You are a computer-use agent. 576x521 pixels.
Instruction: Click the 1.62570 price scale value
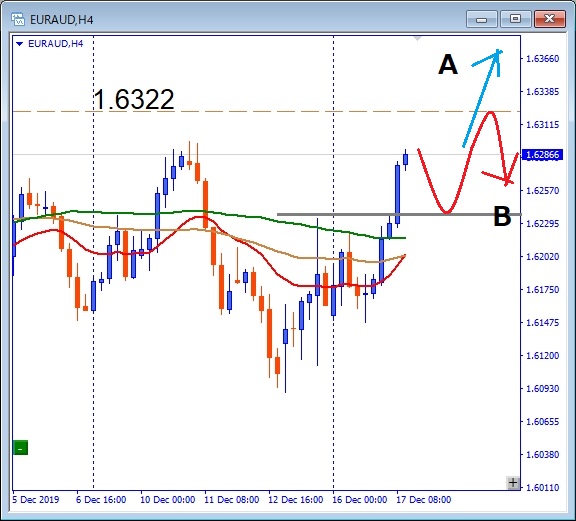point(543,191)
